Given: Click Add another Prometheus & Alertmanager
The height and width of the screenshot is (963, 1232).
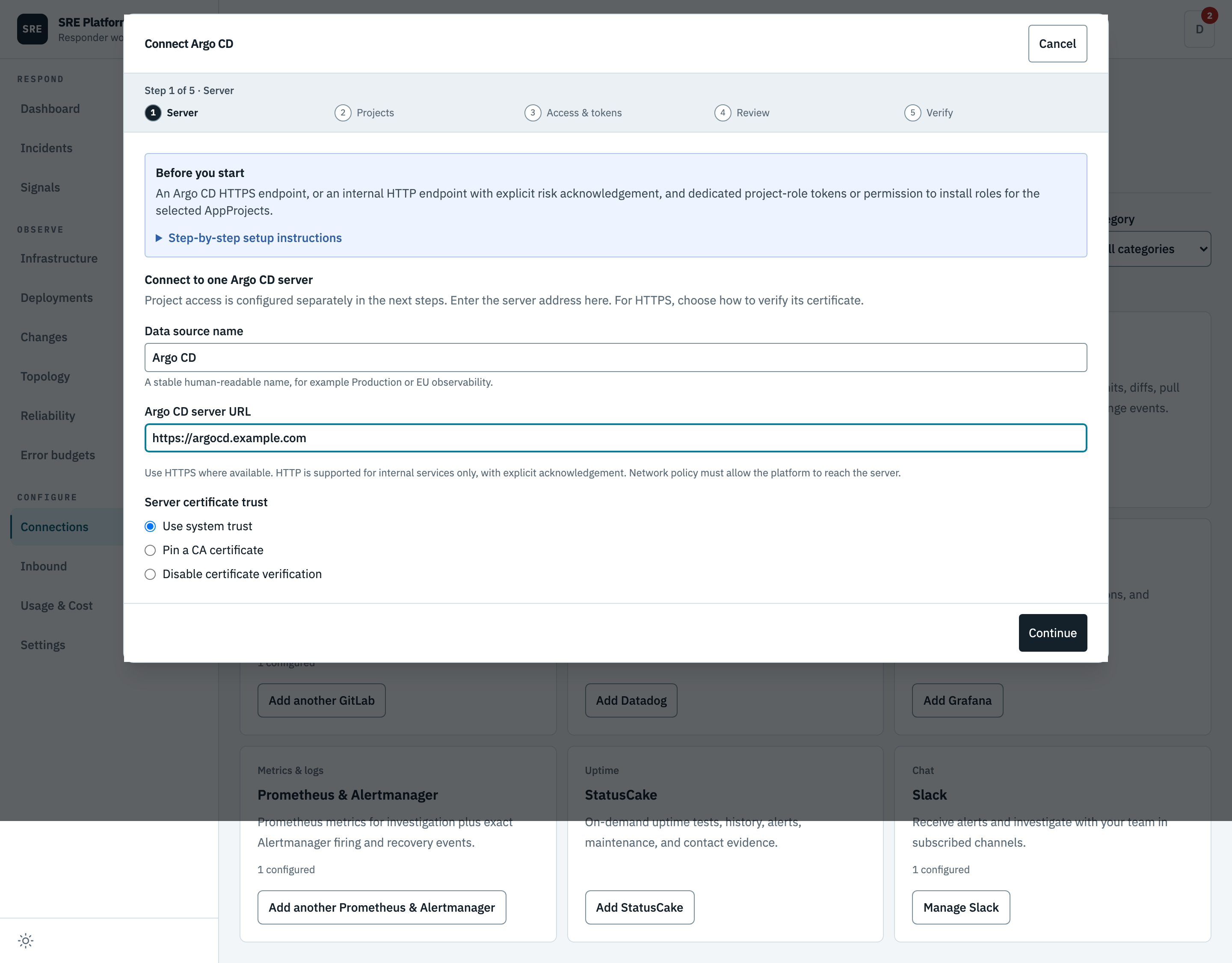Looking at the screenshot, I should [382, 907].
